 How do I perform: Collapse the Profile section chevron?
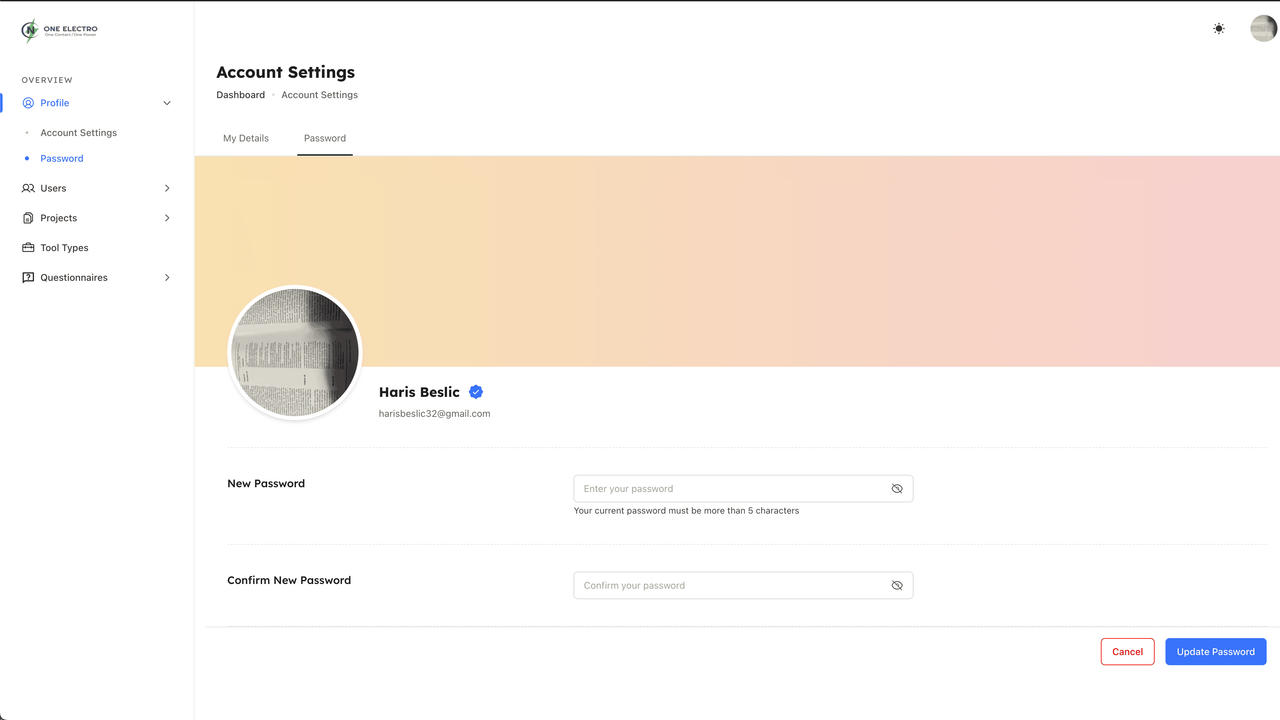[167, 103]
